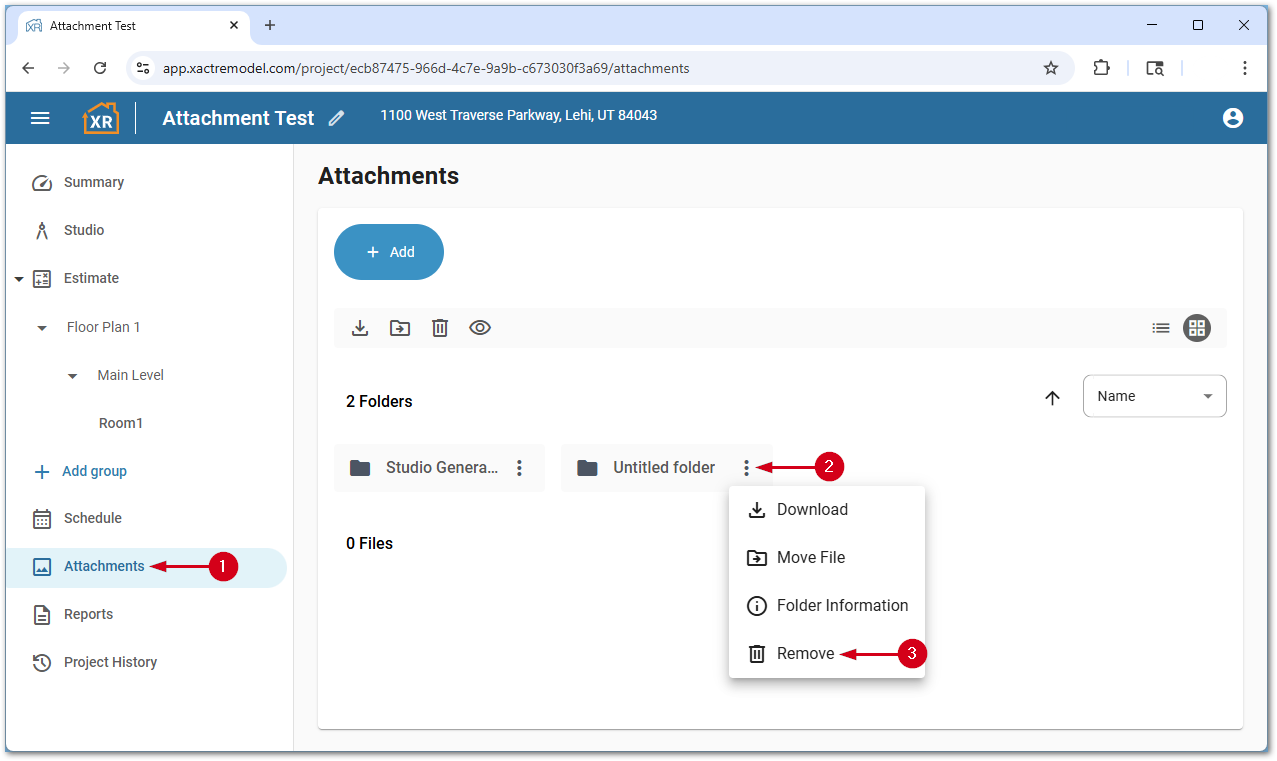Click the pencil icon to edit project name
Viewport: 1277px width, 761px height.
pyautogui.click(x=336, y=118)
